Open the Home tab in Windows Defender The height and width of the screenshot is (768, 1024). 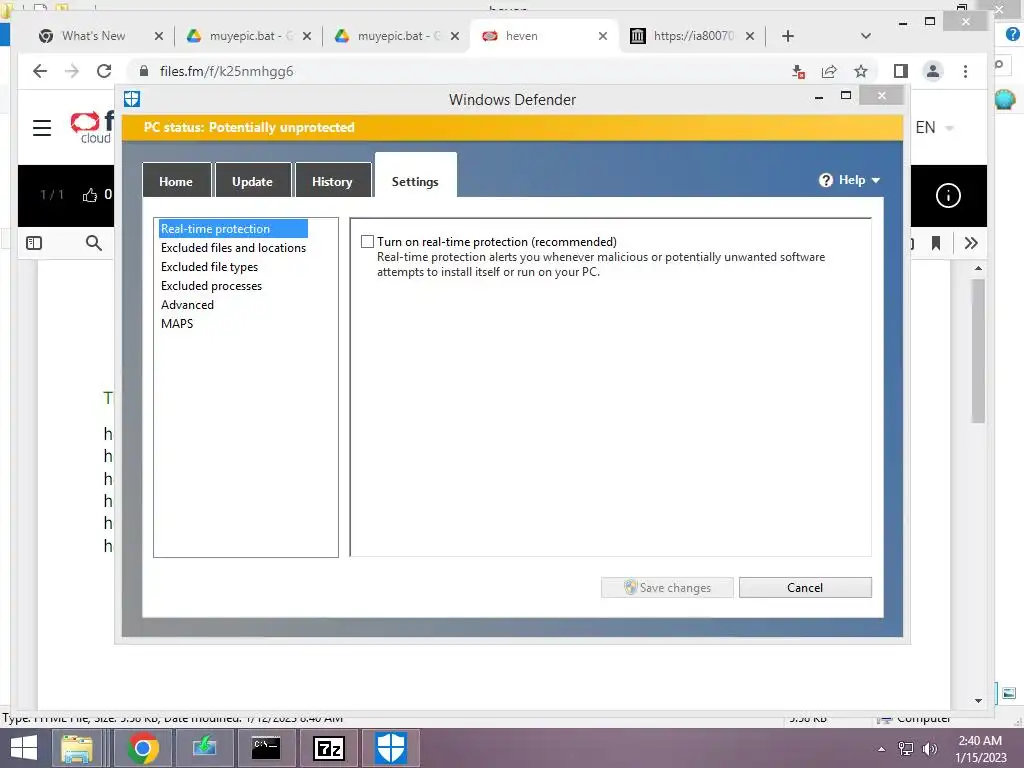tap(176, 181)
